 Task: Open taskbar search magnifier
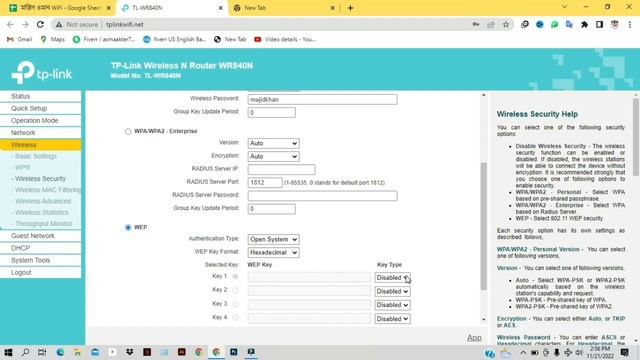pyautogui.click(x=25, y=352)
